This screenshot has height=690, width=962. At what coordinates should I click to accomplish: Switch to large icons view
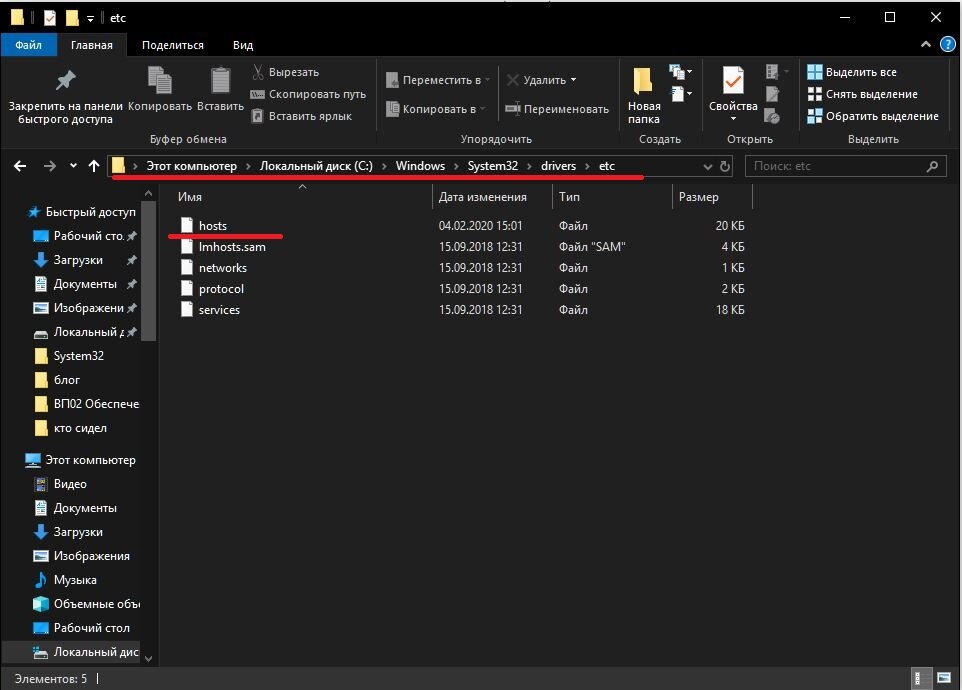(944, 678)
